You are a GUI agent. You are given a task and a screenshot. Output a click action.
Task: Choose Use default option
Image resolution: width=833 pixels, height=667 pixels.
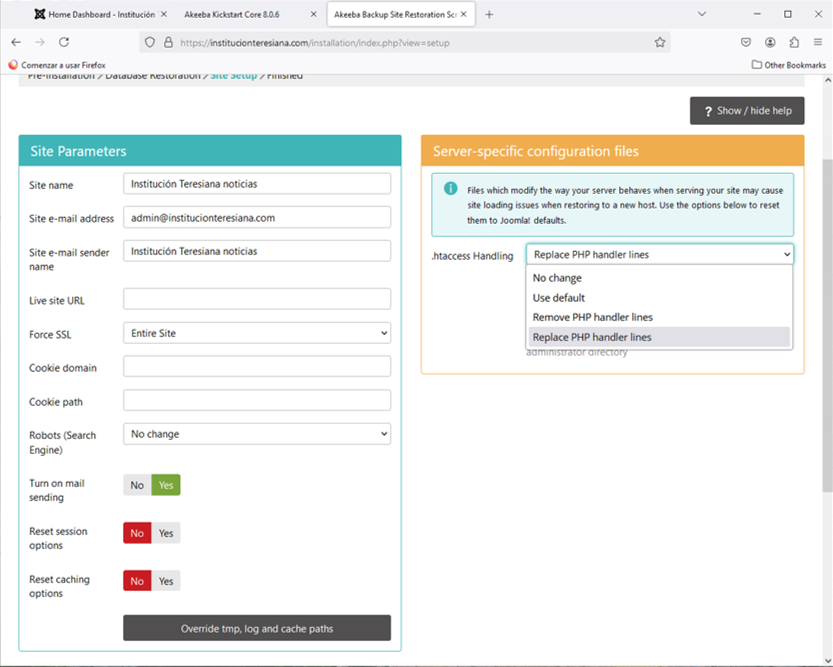(659, 297)
